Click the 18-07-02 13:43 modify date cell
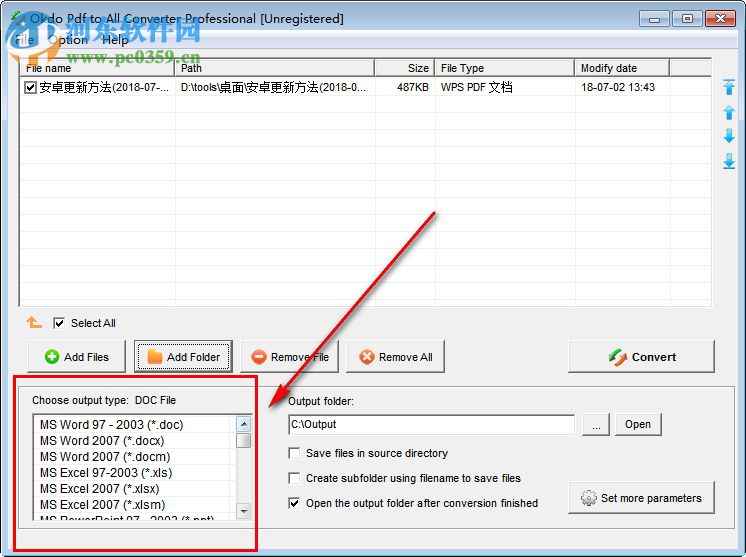Screen dimensions: 746x557 618,88
